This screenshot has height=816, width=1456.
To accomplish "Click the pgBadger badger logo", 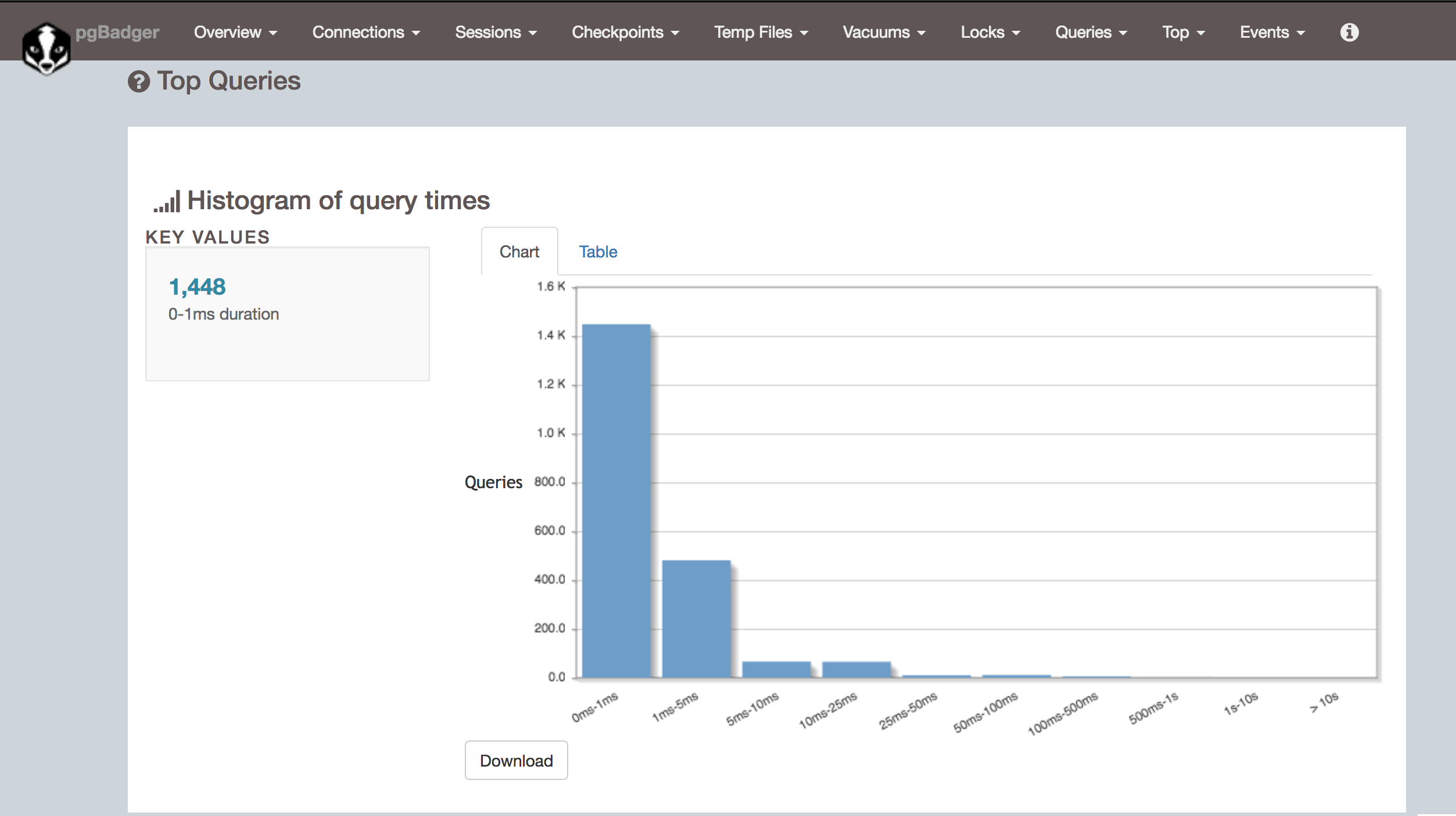I will tap(46, 49).
